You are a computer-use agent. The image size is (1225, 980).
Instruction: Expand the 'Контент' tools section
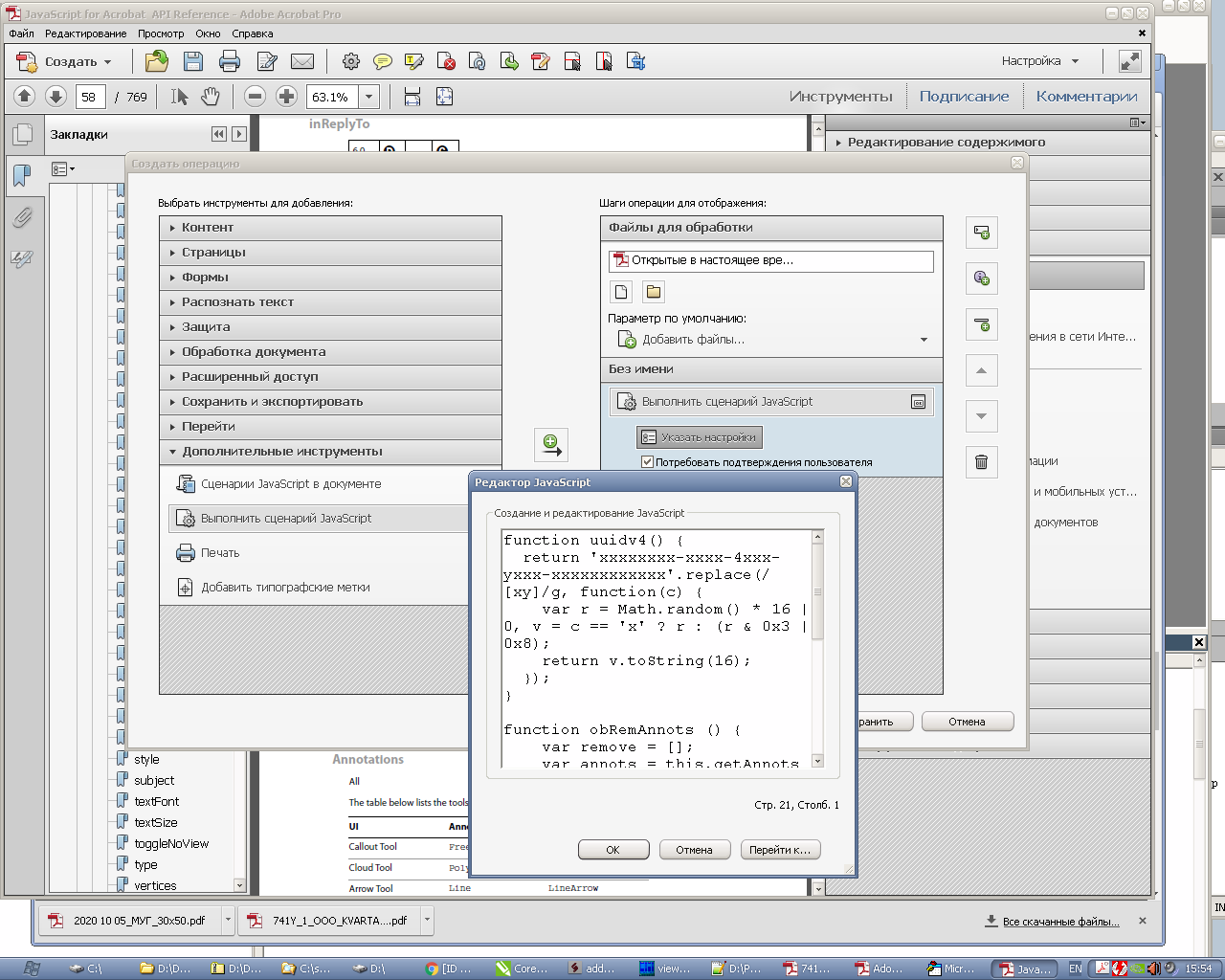[330, 228]
